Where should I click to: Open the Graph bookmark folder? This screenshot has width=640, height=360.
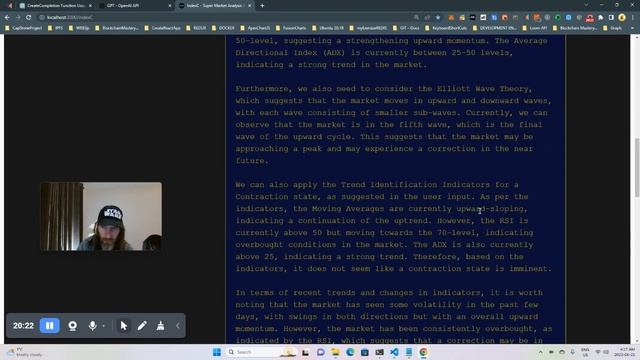[x=613, y=28]
